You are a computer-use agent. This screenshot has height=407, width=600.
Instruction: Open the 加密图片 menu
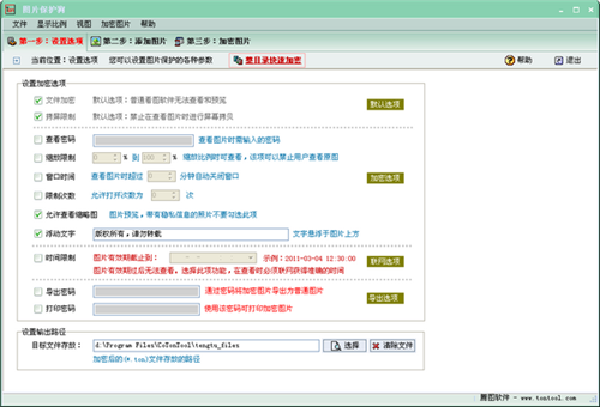[x=116, y=24]
